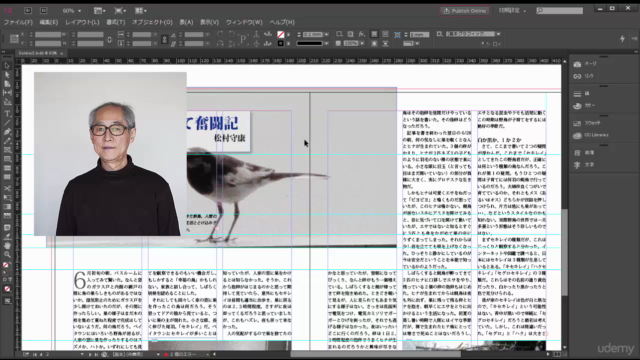Open the Stroke panel button
The image size is (640, 360).
(582, 94)
